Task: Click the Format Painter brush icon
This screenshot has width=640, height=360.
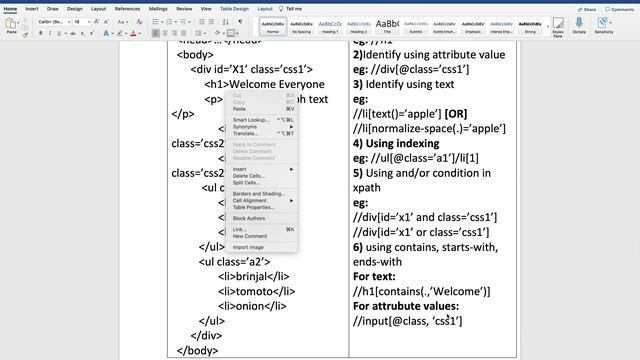Action: [x=25, y=35]
